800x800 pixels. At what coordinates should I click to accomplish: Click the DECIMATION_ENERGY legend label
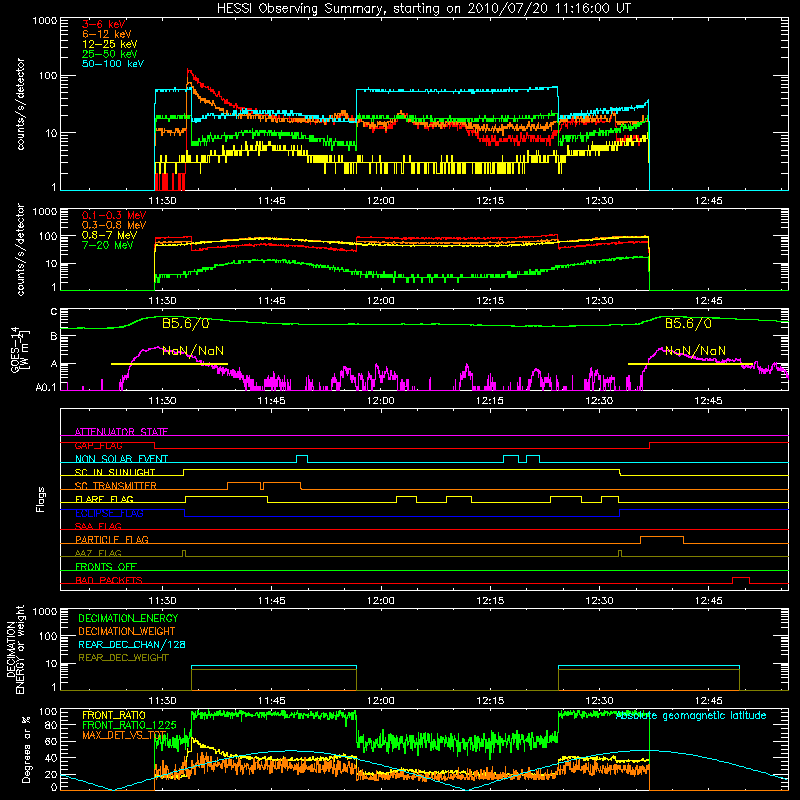[x=128, y=618]
